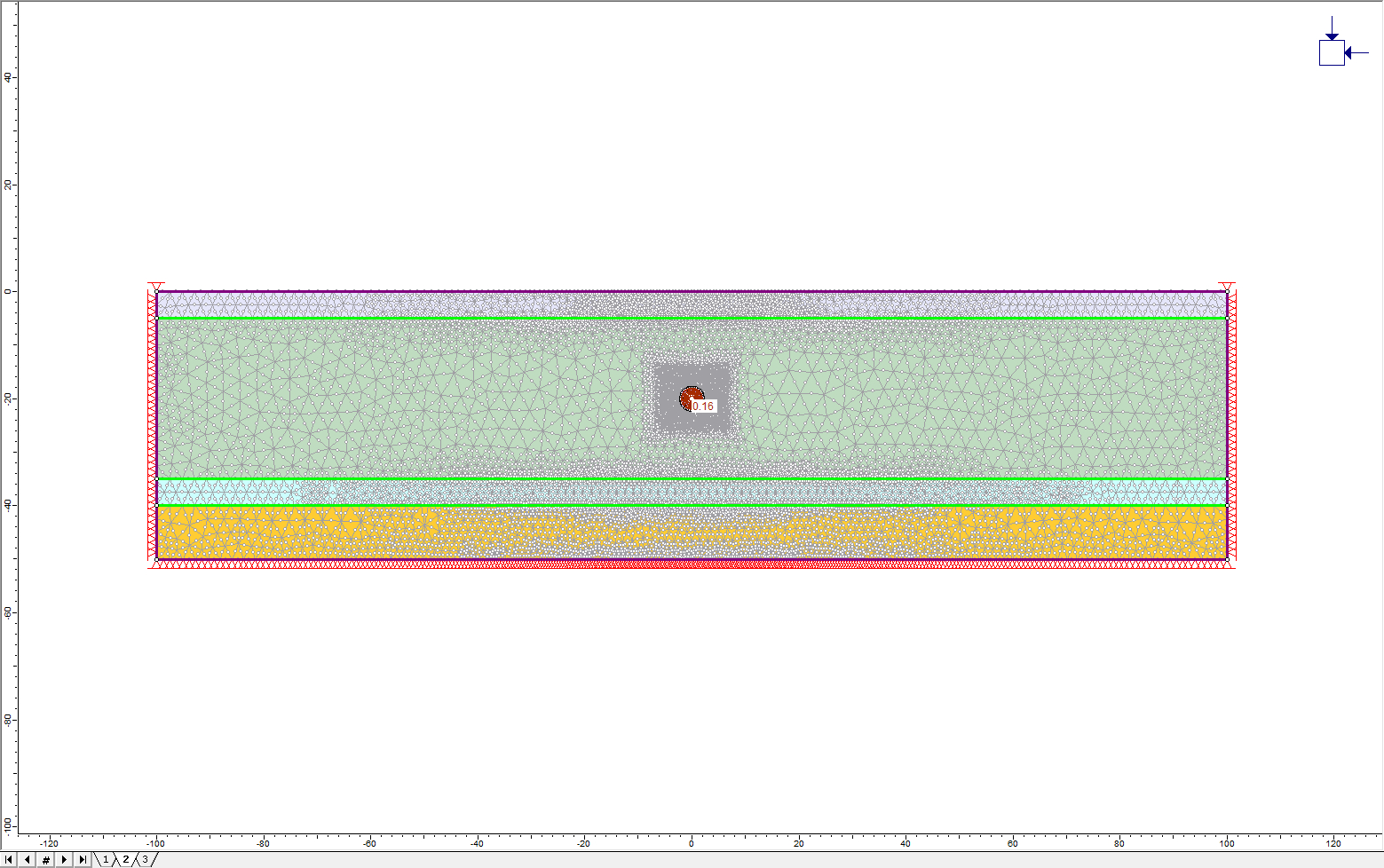Click the # stage selector button
The image size is (1384, 868).
[x=46, y=859]
